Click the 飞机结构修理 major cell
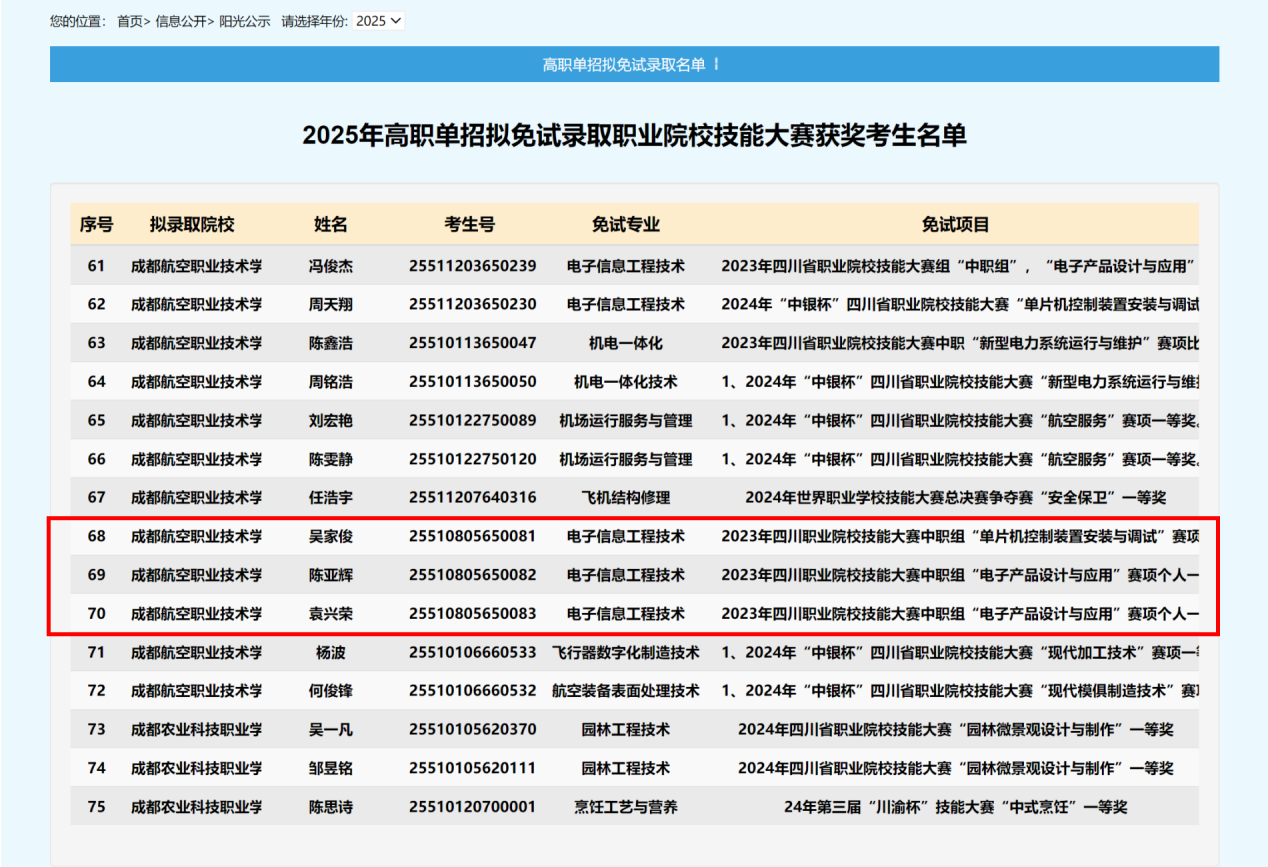1268x867 pixels. click(625, 497)
